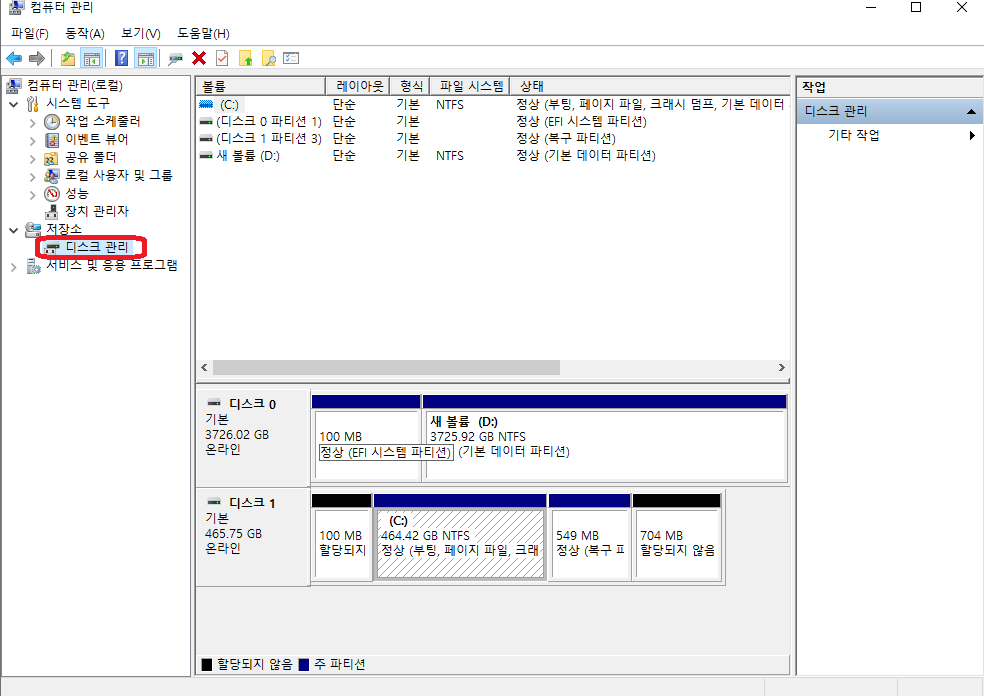
Task: Select 새 볼륨 (D:) 3725.92 GB partition block
Action: 604,438
